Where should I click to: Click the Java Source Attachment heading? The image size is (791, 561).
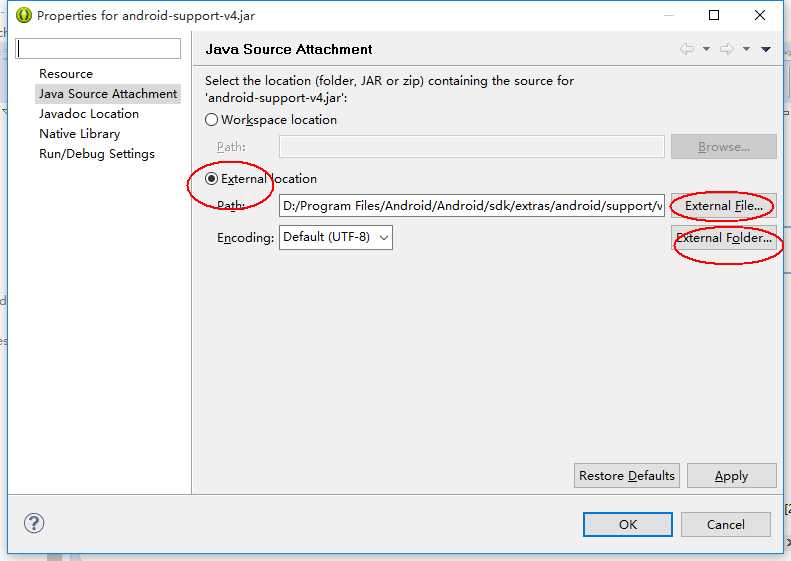[x=289, y=49]
